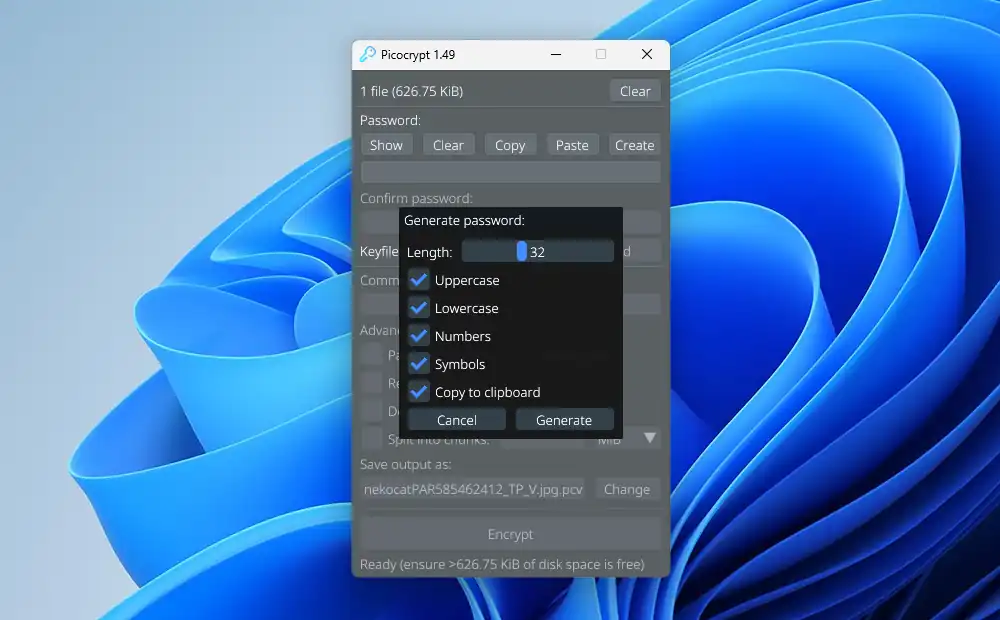Clear the password with the Clear button
1000x620 pixels.
click(x=448, y=145)
